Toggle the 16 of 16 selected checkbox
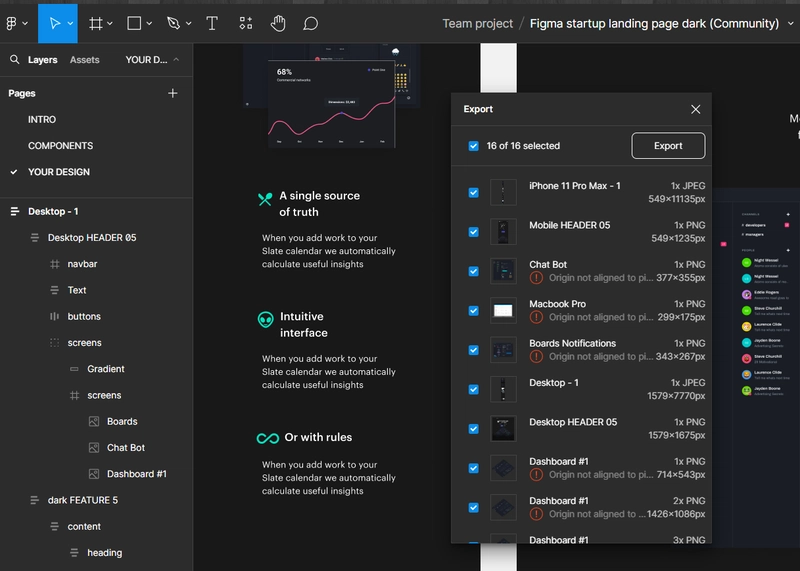 tap(473, 146)
